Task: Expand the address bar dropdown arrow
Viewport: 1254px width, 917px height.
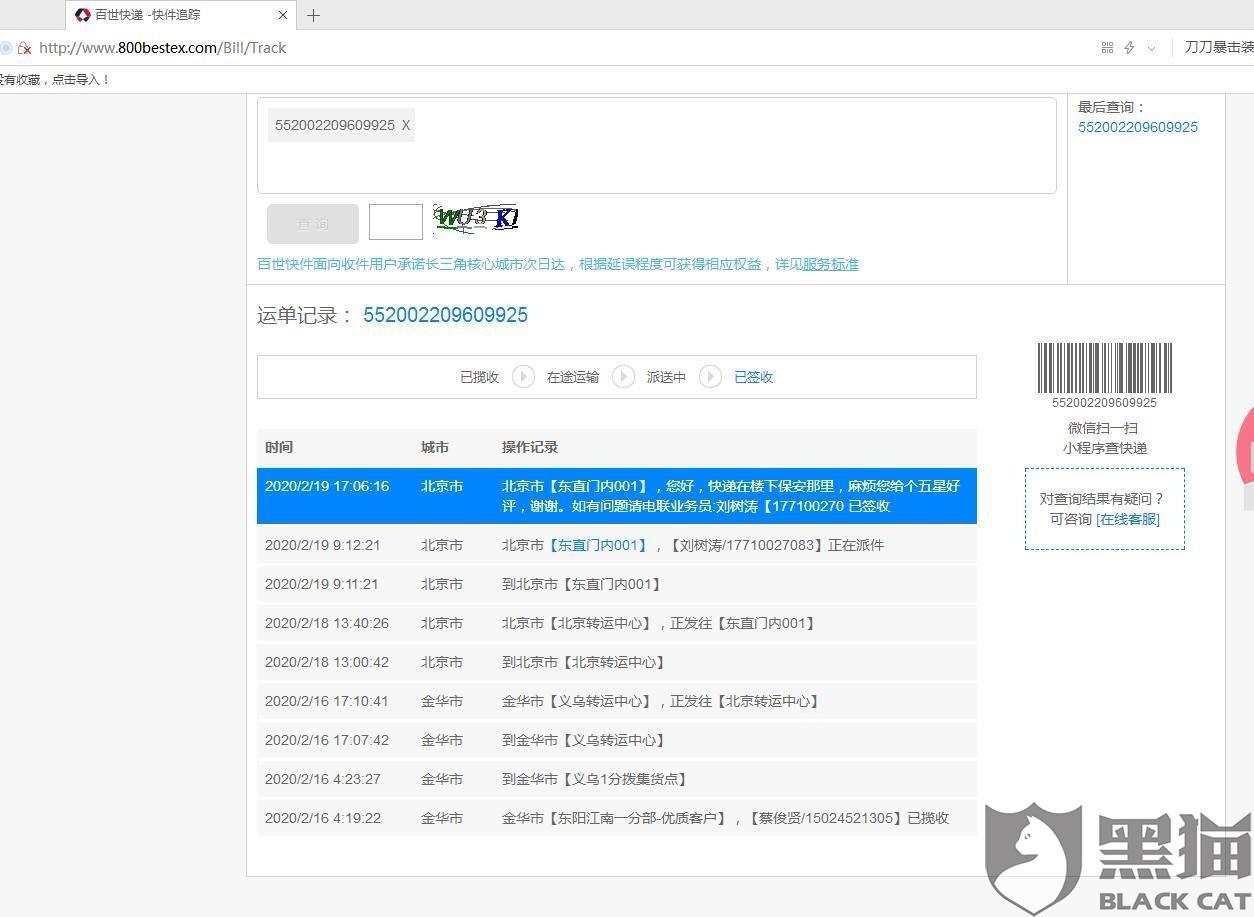Action: coord(1151,48)
